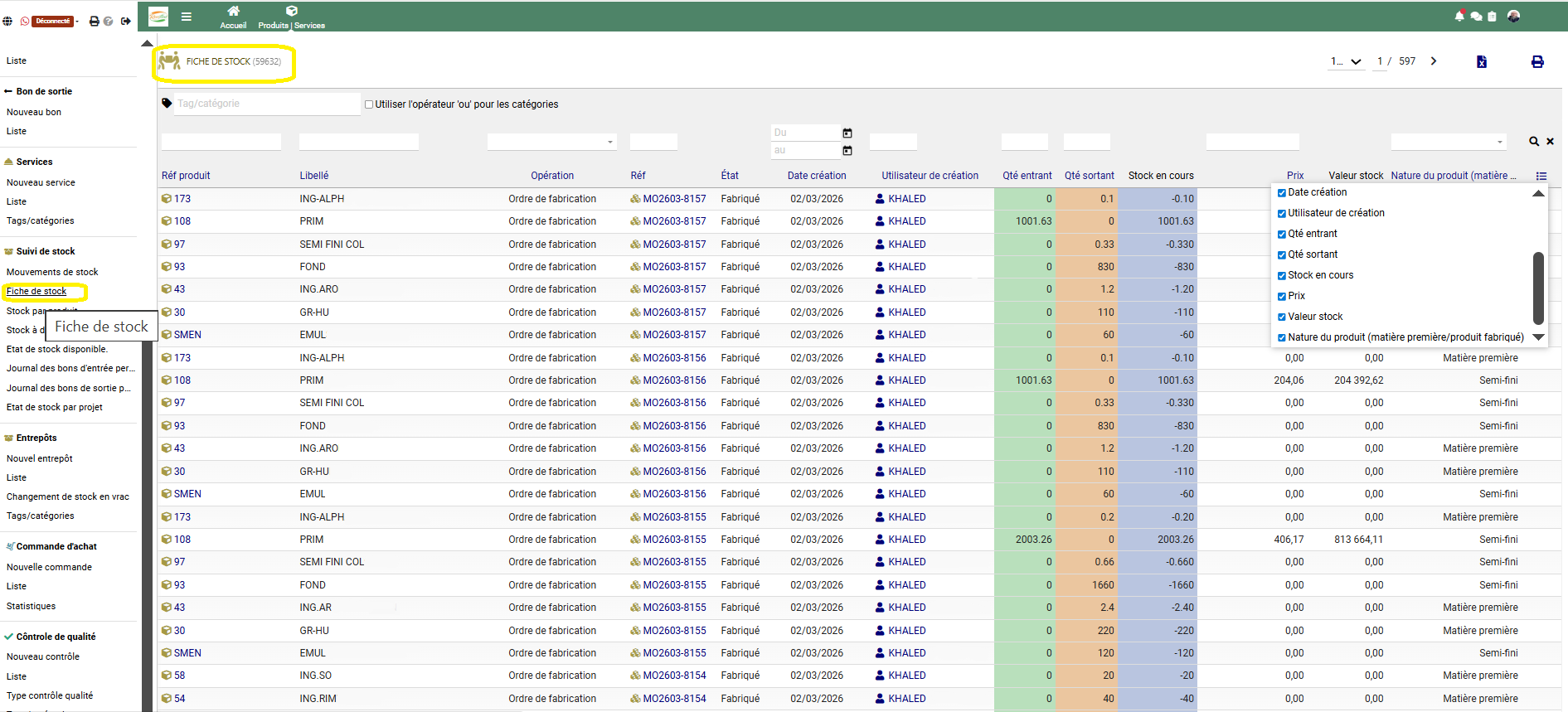Uncheck Prix column checkbox

pos(1282,296)
